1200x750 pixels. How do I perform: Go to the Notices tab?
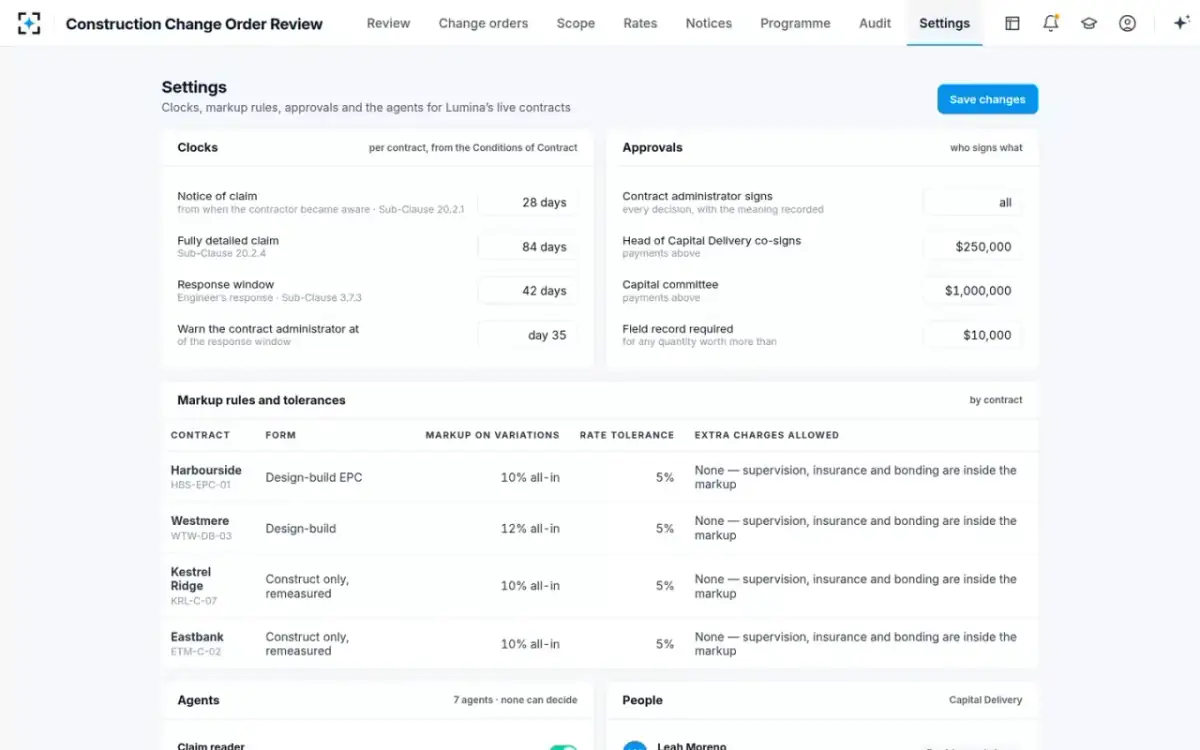coord(708,23)
